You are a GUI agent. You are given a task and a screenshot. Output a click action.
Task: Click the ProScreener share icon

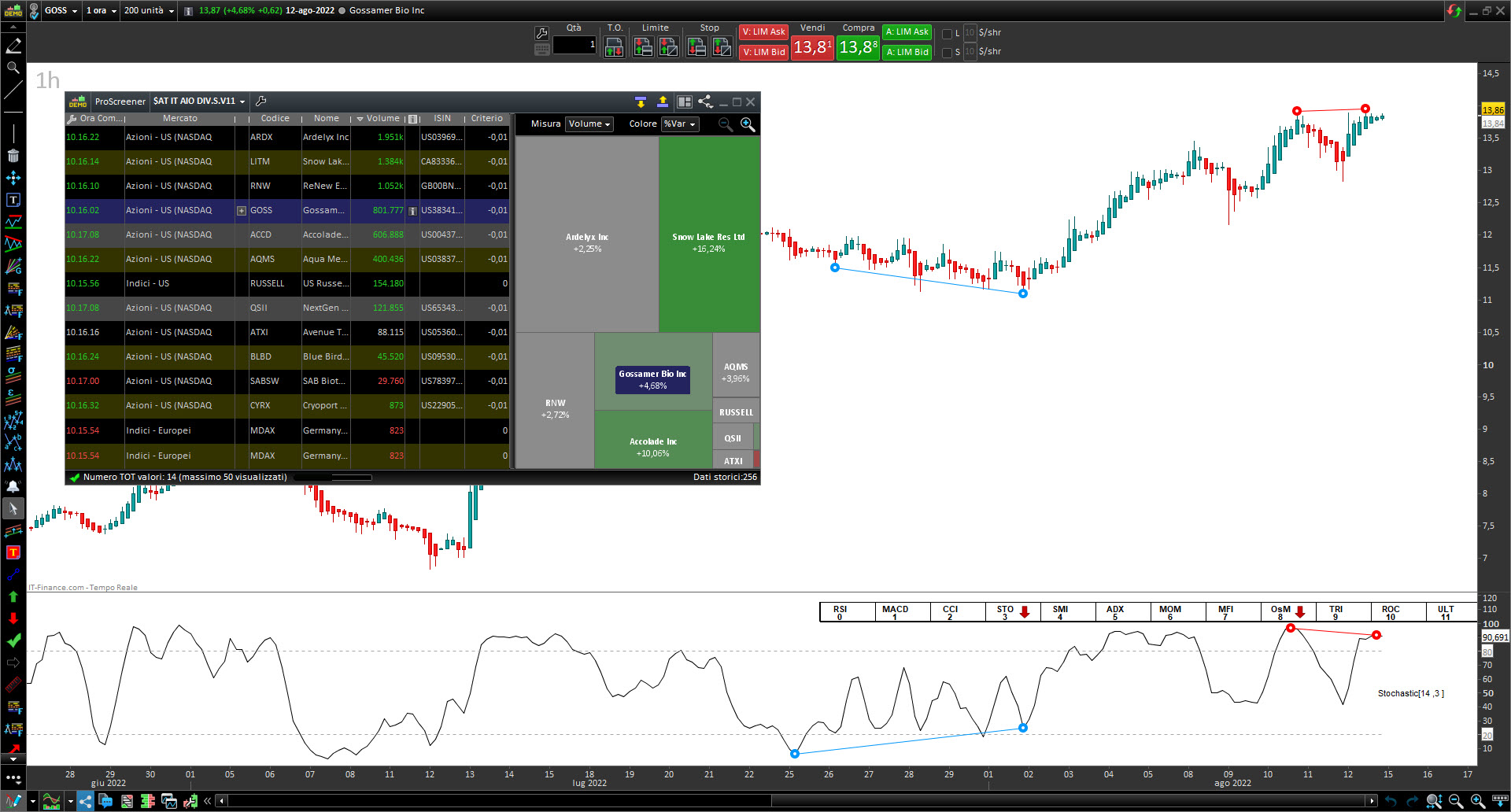705,101
